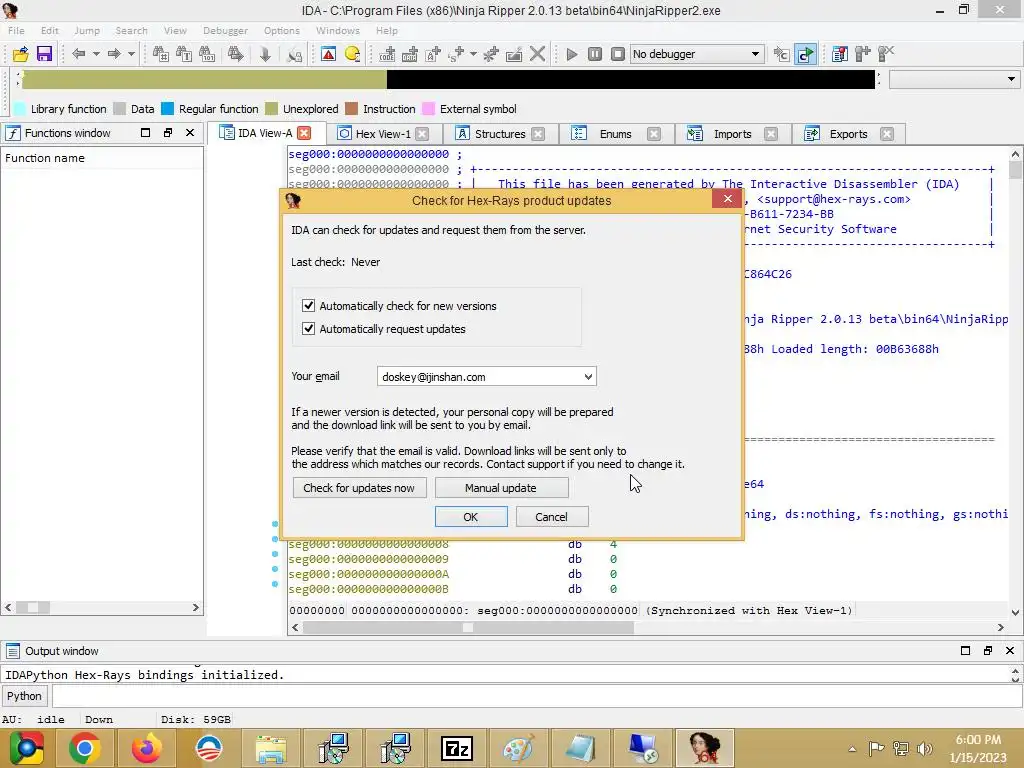Open the Options menu
Image resolution: width=1024 pixels, height=768 pixels.
pyautogui.click(x=281, y=30)
